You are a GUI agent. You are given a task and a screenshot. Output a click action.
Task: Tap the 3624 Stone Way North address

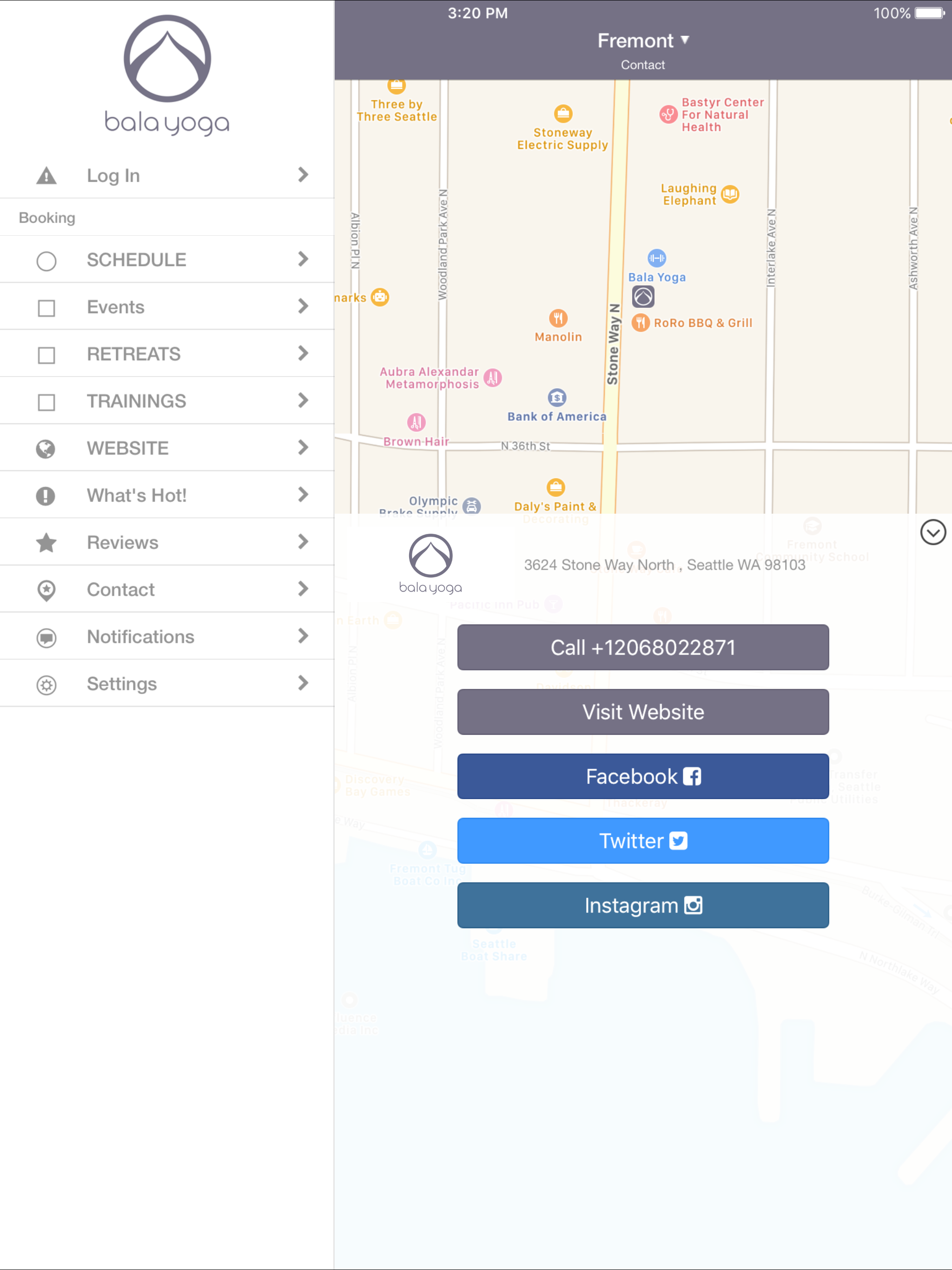664,565
